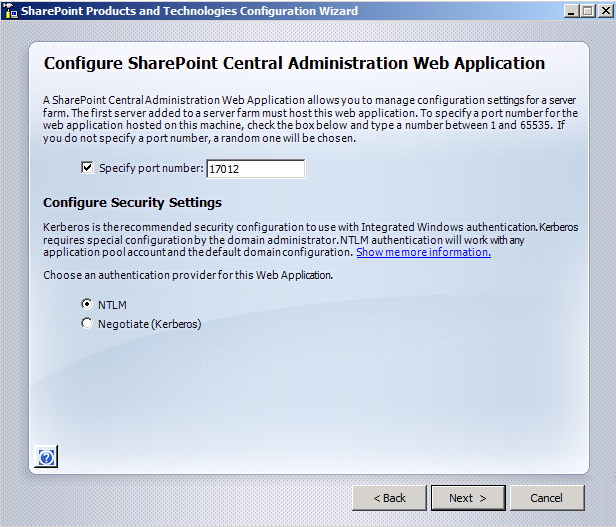Uncheck the Specify port number checkbox
This screenshot has height=527, width=616.
pos(87,168)
